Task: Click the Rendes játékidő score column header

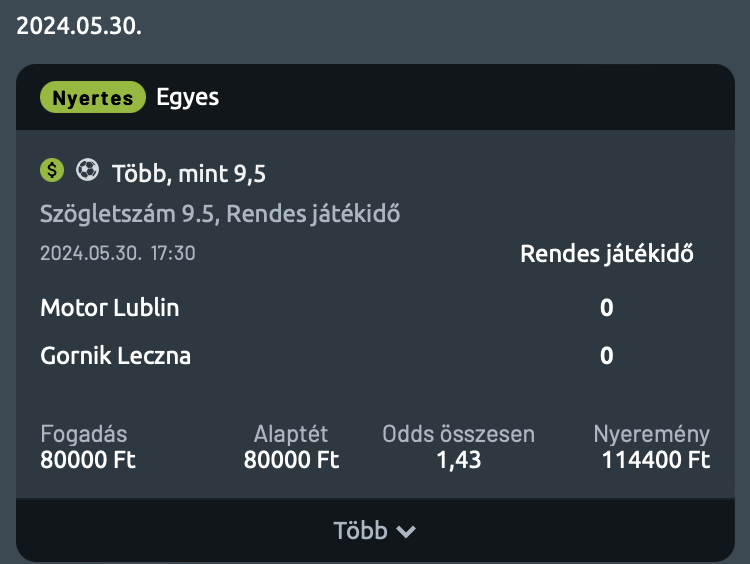Action: (607, 254)
